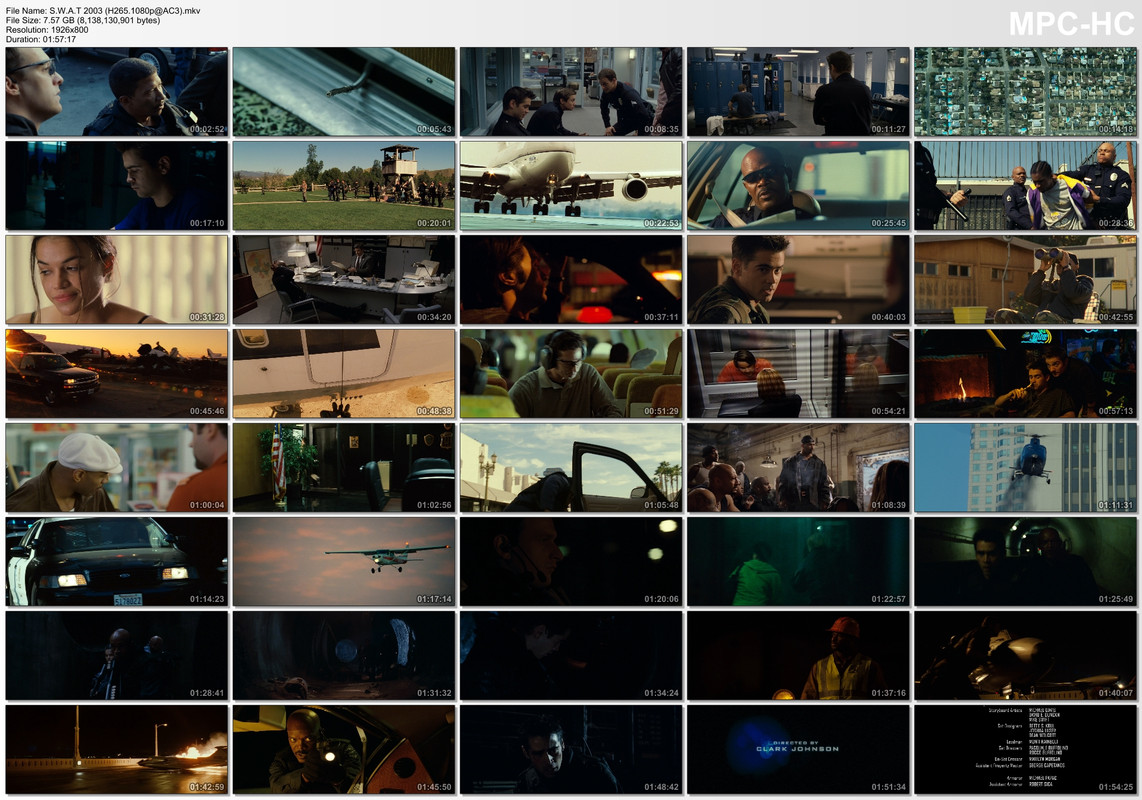Select the police arrest frame at 00:28:36
Screen dimensions: 1142x800
(x=1025, y=186)
